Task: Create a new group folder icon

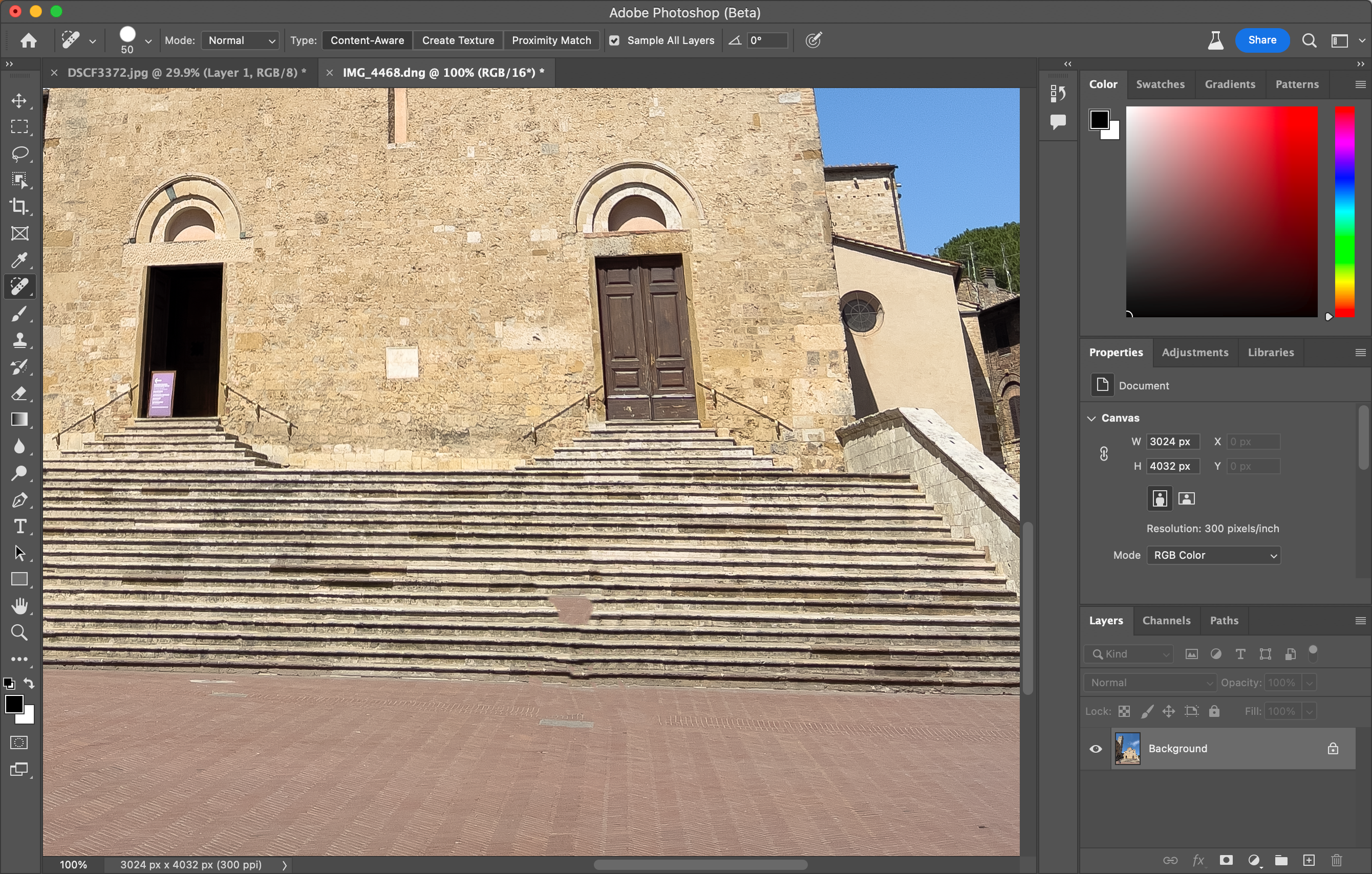Action: click(x=1281, y=860)
